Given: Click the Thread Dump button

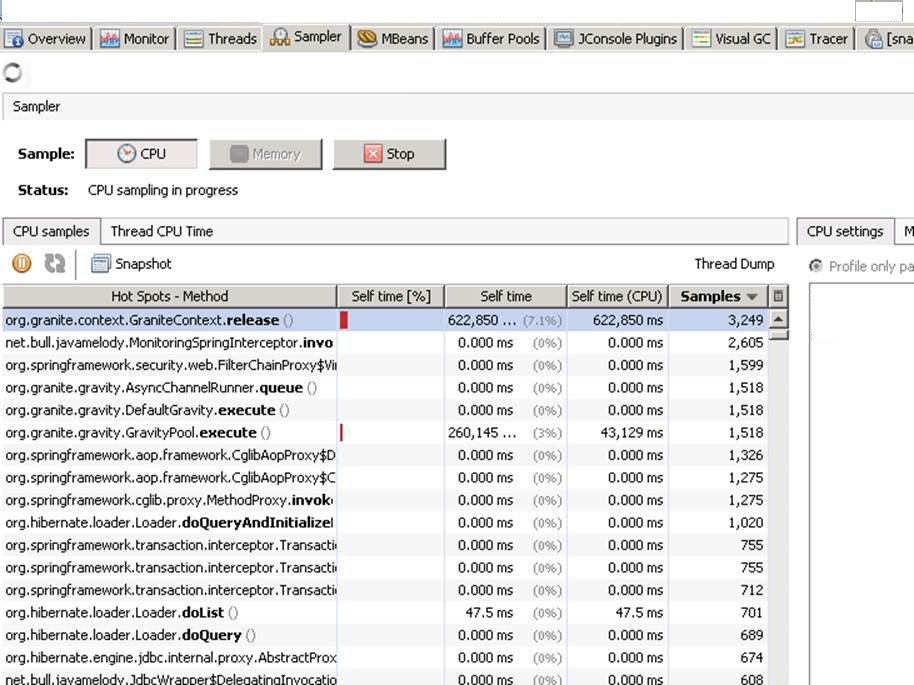Looking at the screenshot, I should coord(734,264).
